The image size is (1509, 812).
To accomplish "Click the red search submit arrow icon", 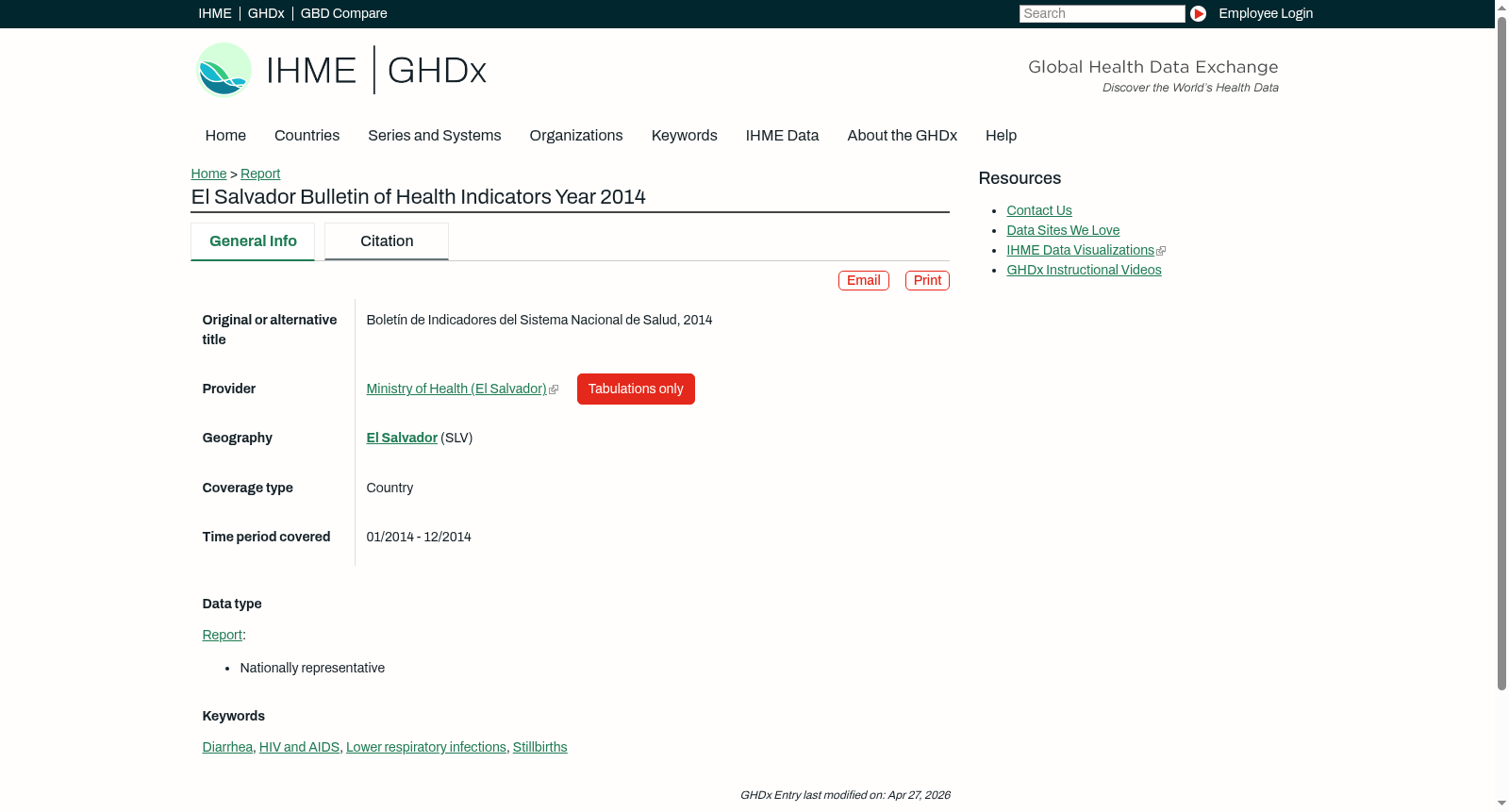I will 1198,13.
